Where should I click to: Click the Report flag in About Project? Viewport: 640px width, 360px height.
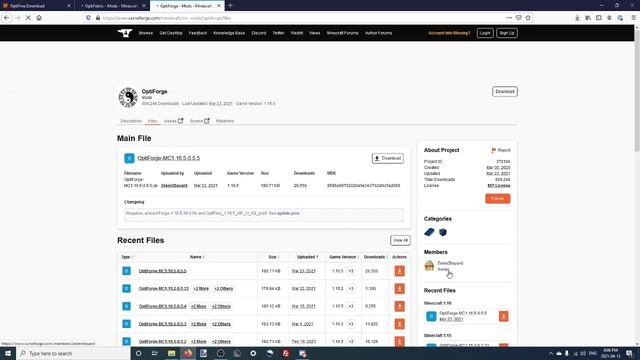501,150
